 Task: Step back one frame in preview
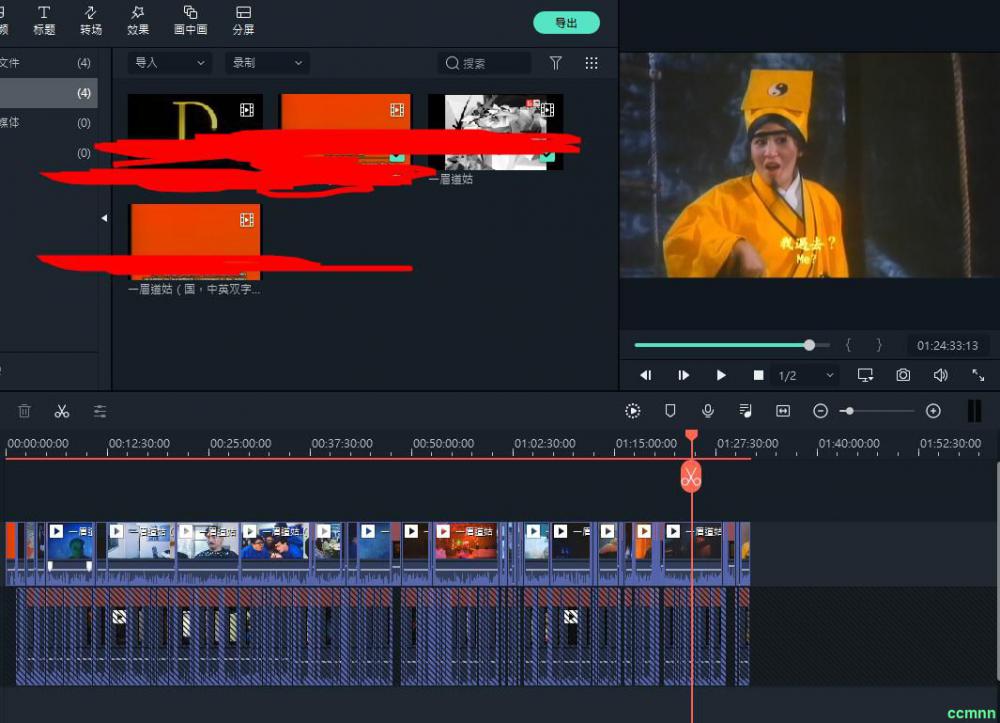click(x=645, y=375)
